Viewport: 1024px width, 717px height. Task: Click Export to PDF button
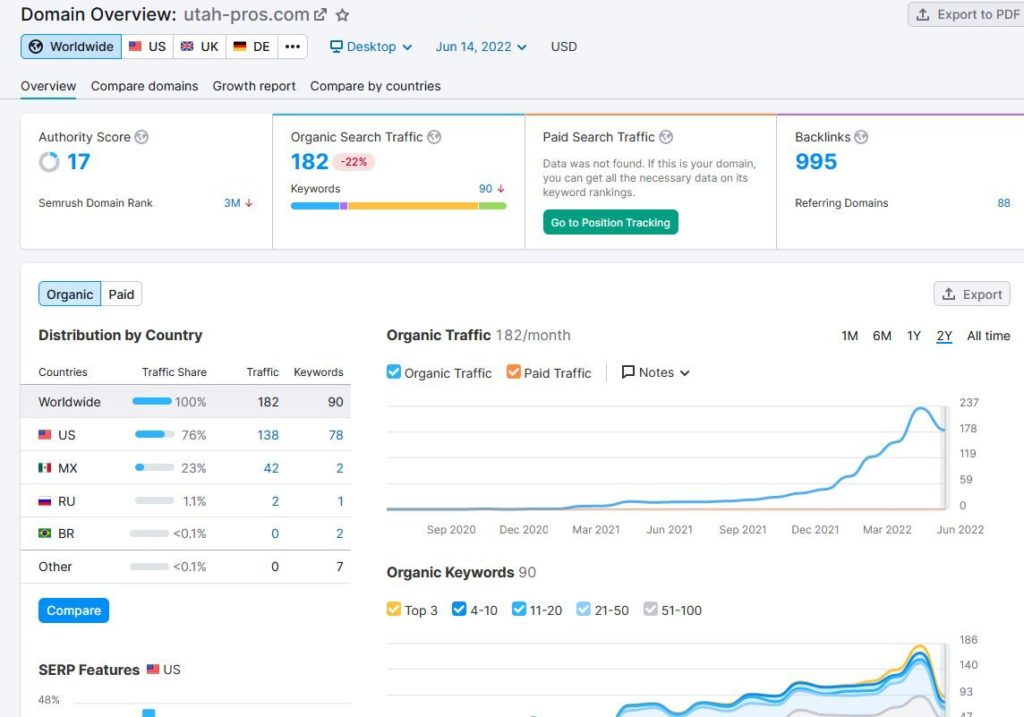tap(967, 14)
